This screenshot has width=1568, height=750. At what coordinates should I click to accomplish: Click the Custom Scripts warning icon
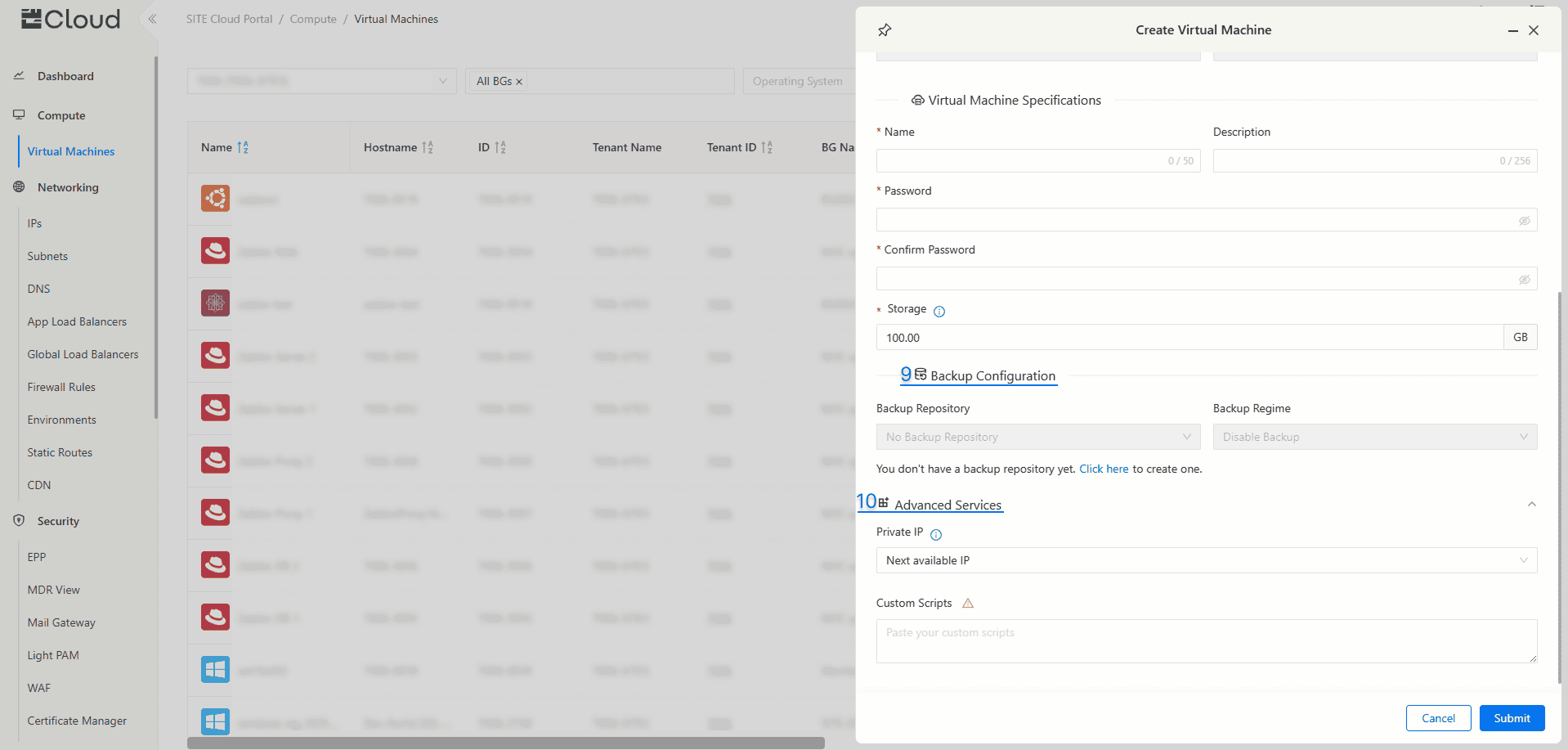click(968, 604)
